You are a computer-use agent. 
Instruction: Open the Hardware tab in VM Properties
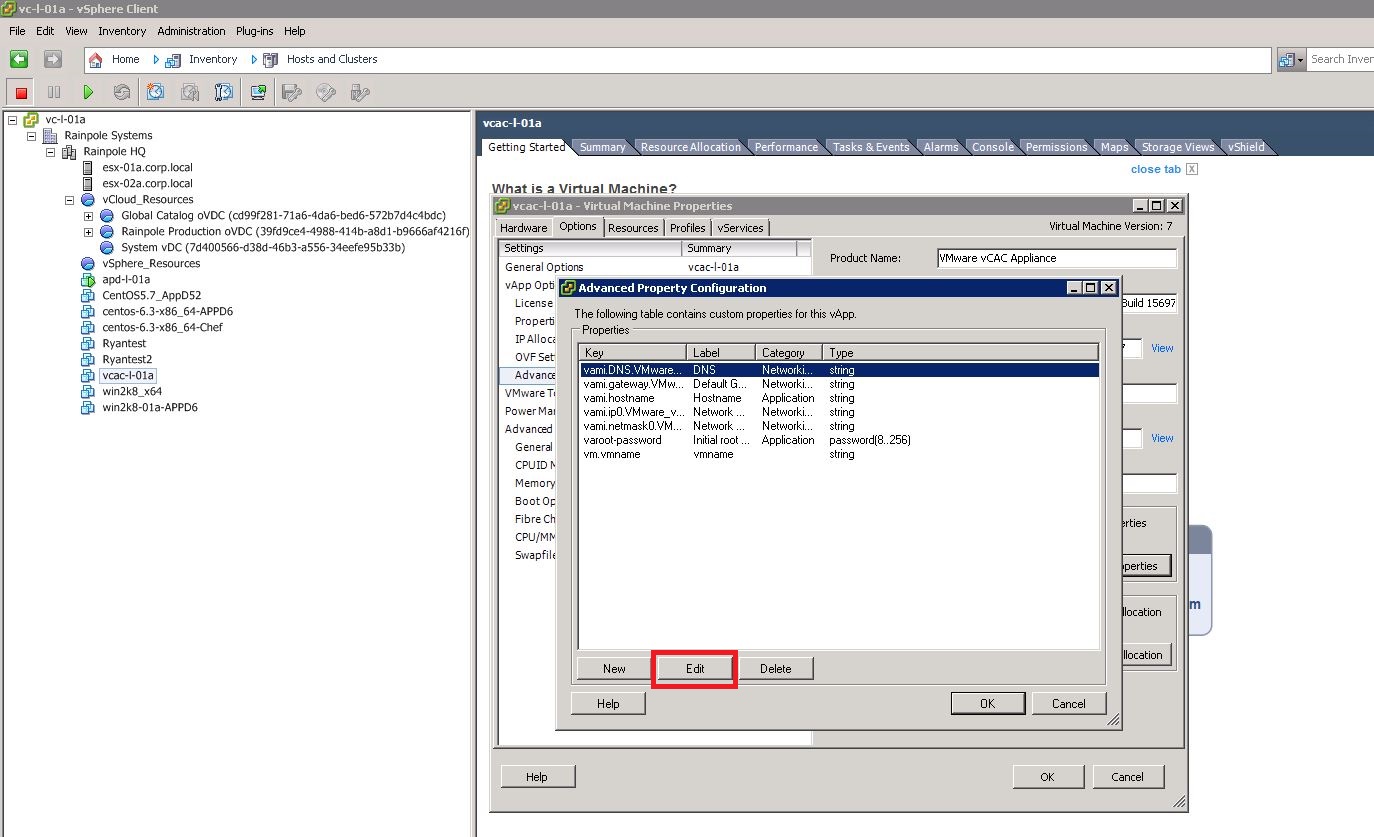point(524,228)
